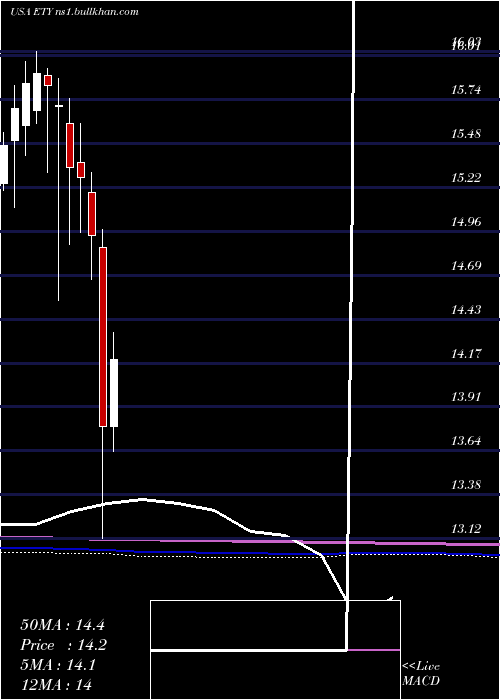
Task: Click the 15.74 price axis label
Action: point(466,90)
